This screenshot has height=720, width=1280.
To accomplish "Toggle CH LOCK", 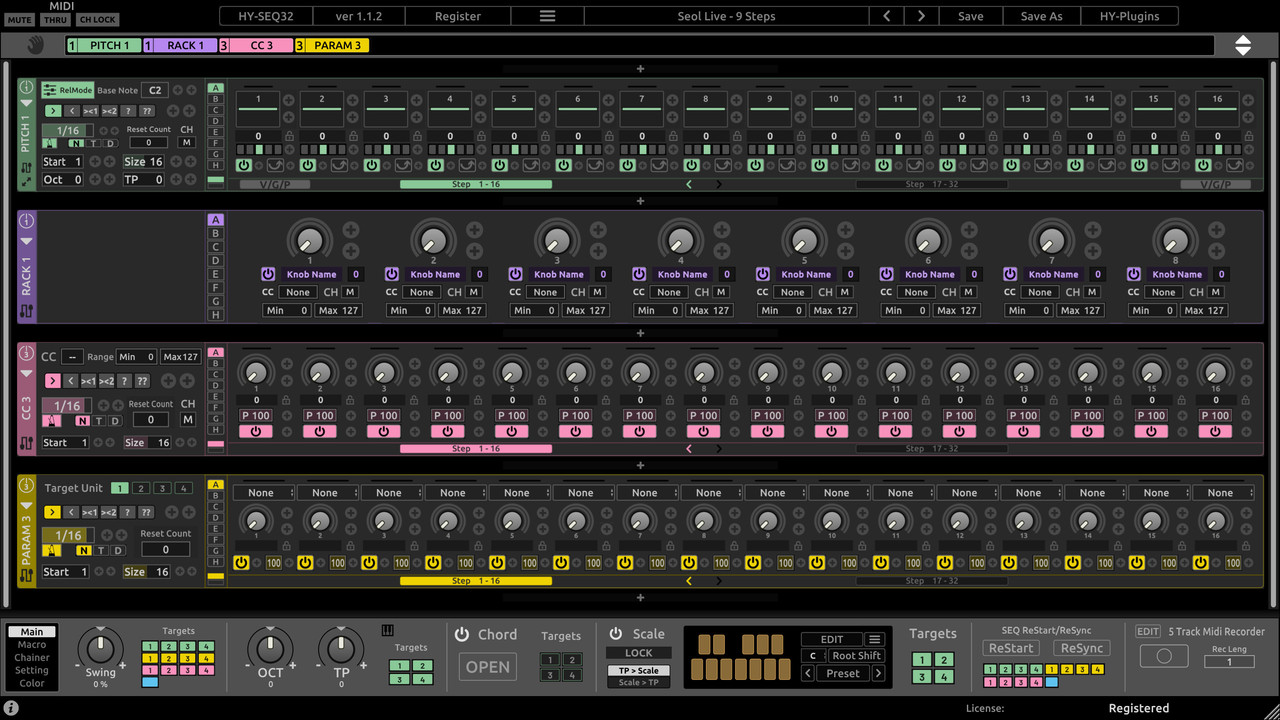I will pyautogui.click(x=97, y=20).
